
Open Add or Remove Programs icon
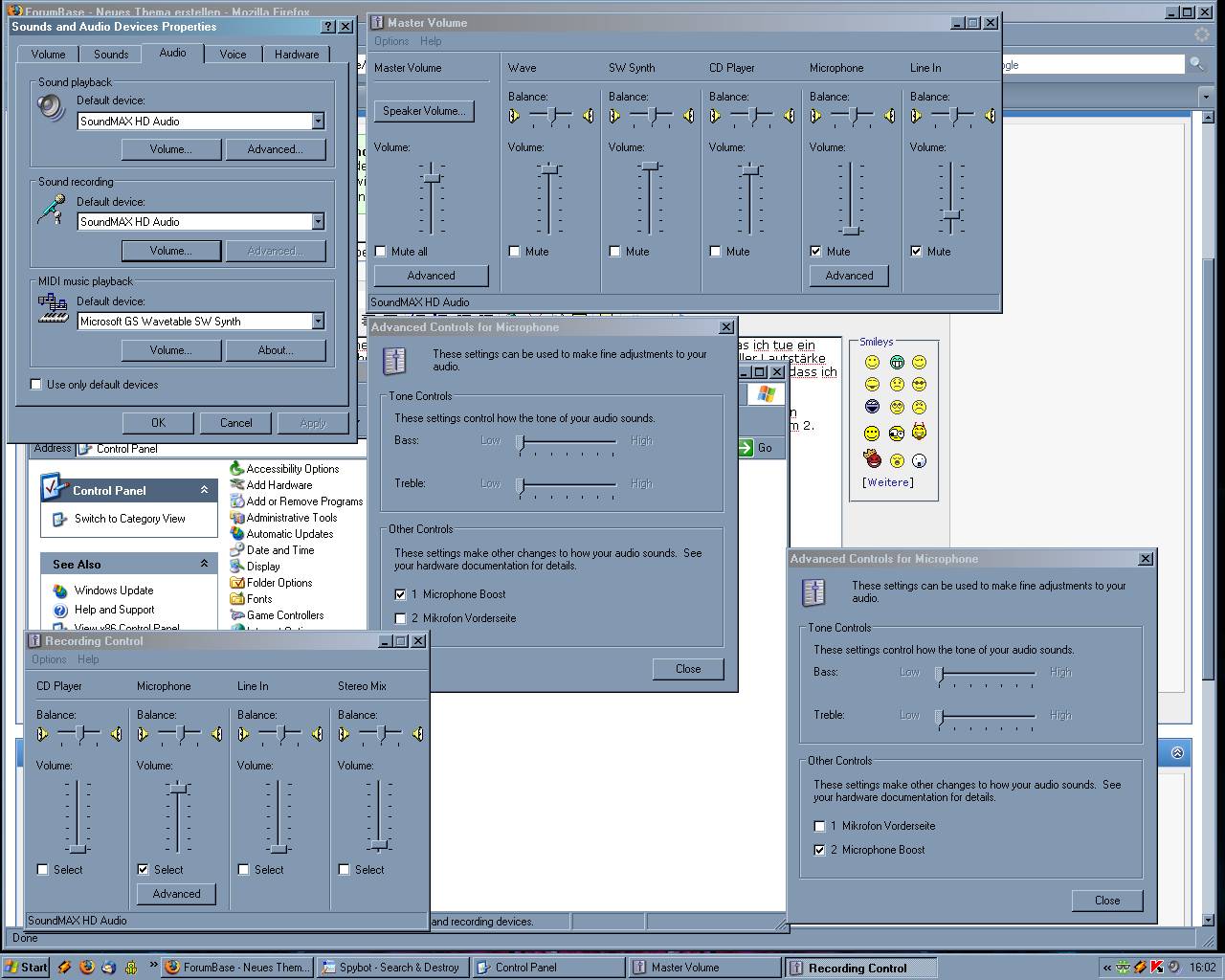[237, 501]
